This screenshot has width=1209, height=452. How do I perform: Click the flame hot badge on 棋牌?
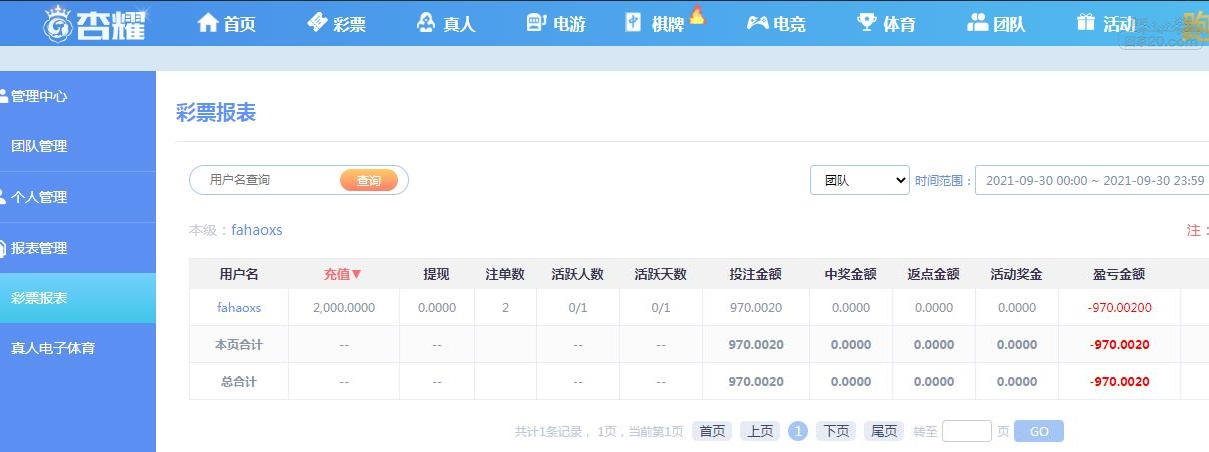pyautogui.click(x=697, y=14)
